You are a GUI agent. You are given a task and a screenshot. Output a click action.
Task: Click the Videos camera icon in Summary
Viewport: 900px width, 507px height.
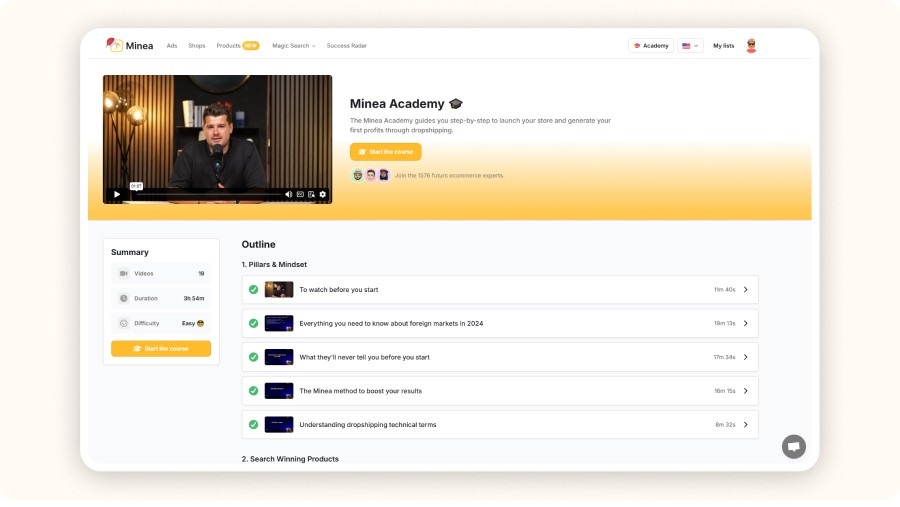click(123, 273)
